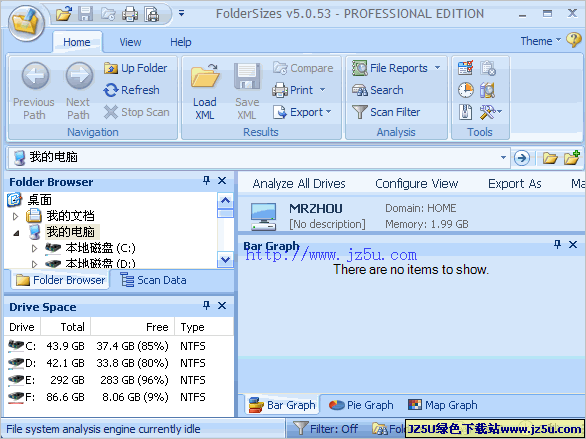The image size is (586, 439).
Task: Expand the path address bar dropdown arrow
Action: click(503, 158)
